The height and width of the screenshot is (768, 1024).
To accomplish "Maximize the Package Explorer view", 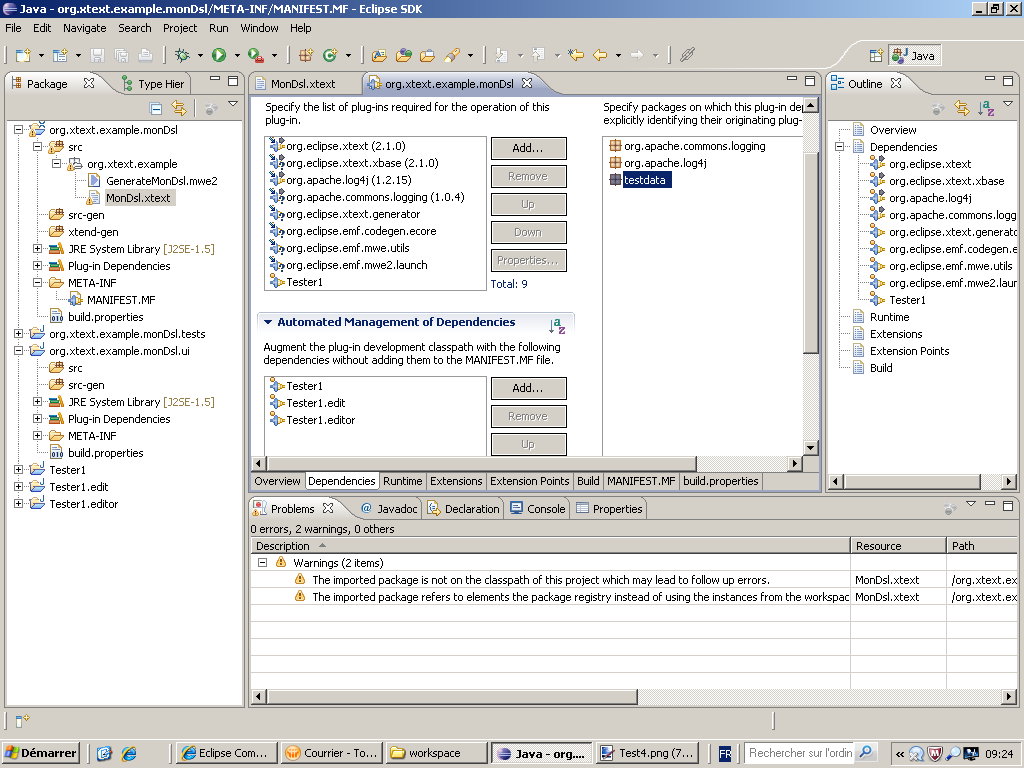I will (x=233, y=81).
